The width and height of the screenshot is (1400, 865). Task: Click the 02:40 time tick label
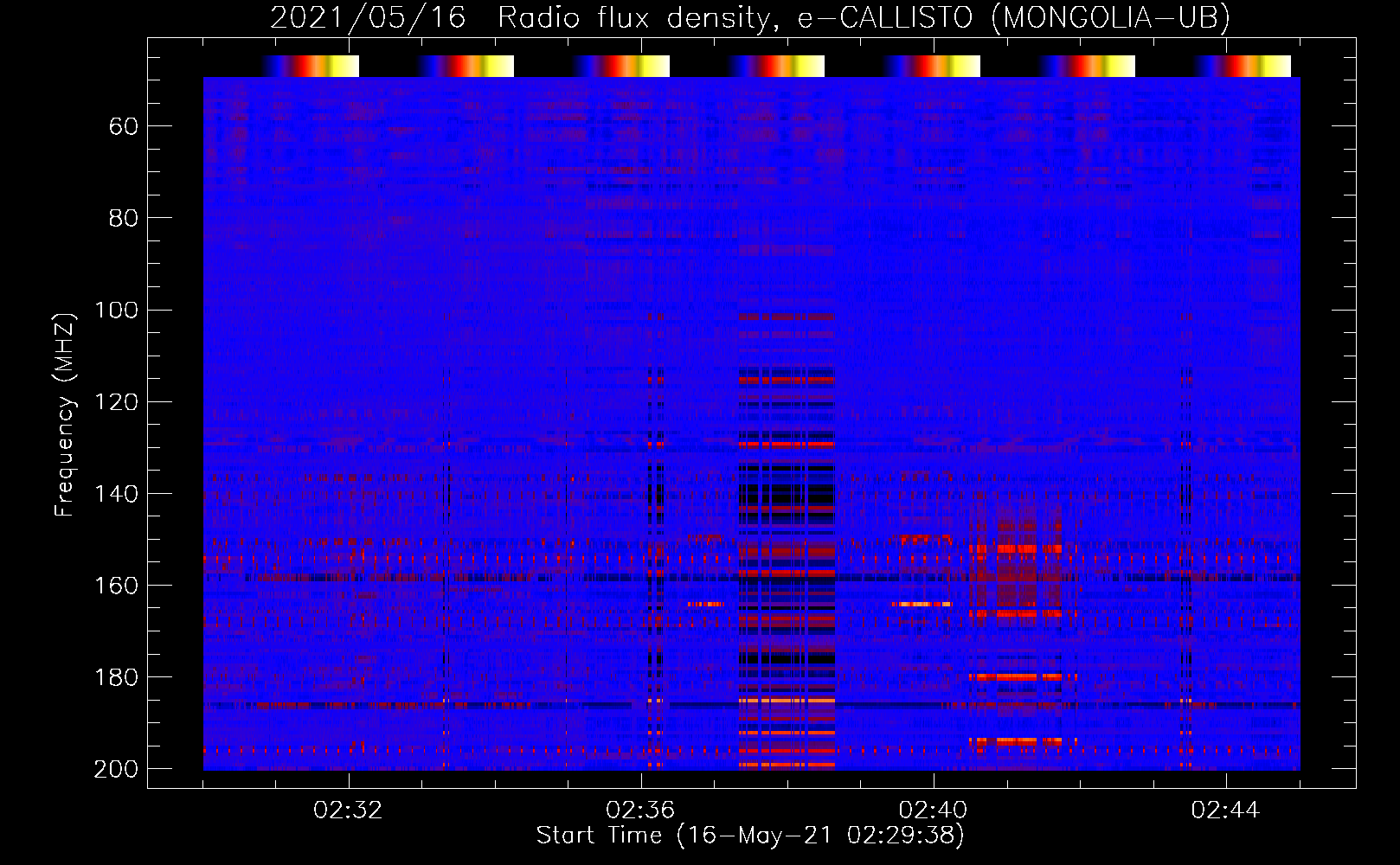[x=933, y=811]
